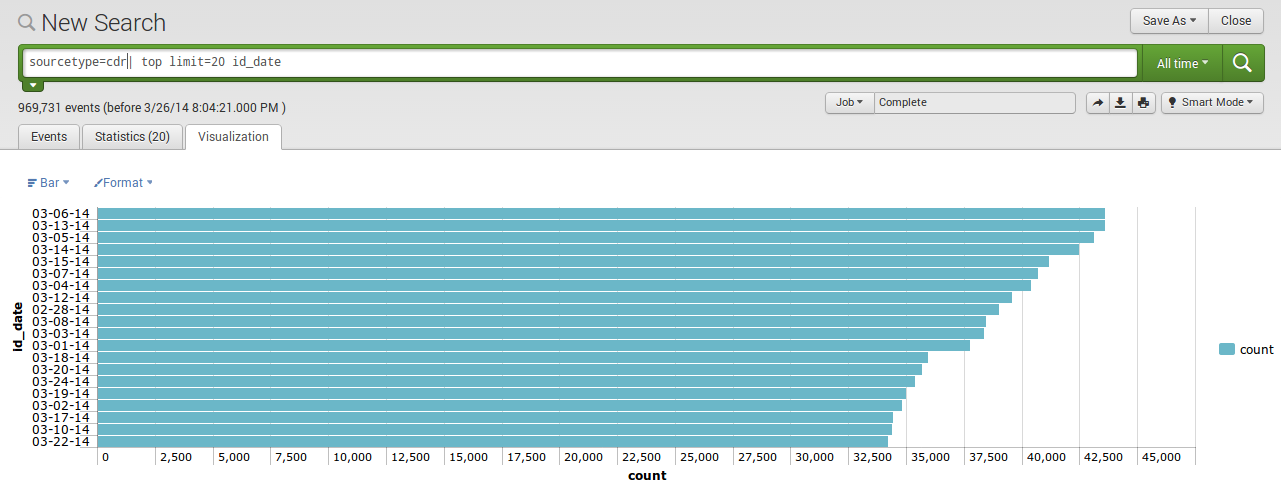The width and height of the screenshot is (1281, 496).
Task: Switch to the Events tab
Action: [x=49, y=137]
